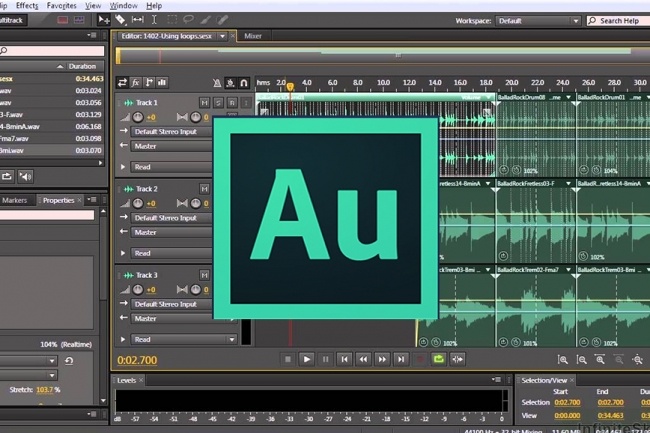Open the Workspace dropdown
Screen dimensions: 650x433
[538, 21]
